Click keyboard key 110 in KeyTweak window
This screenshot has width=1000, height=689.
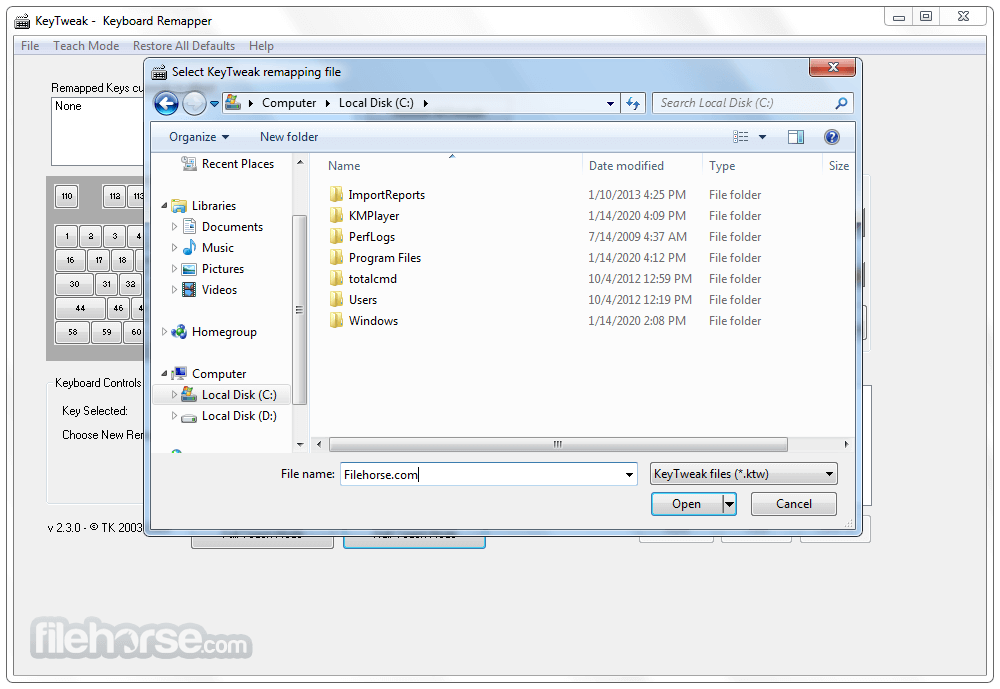coord(67,196)
